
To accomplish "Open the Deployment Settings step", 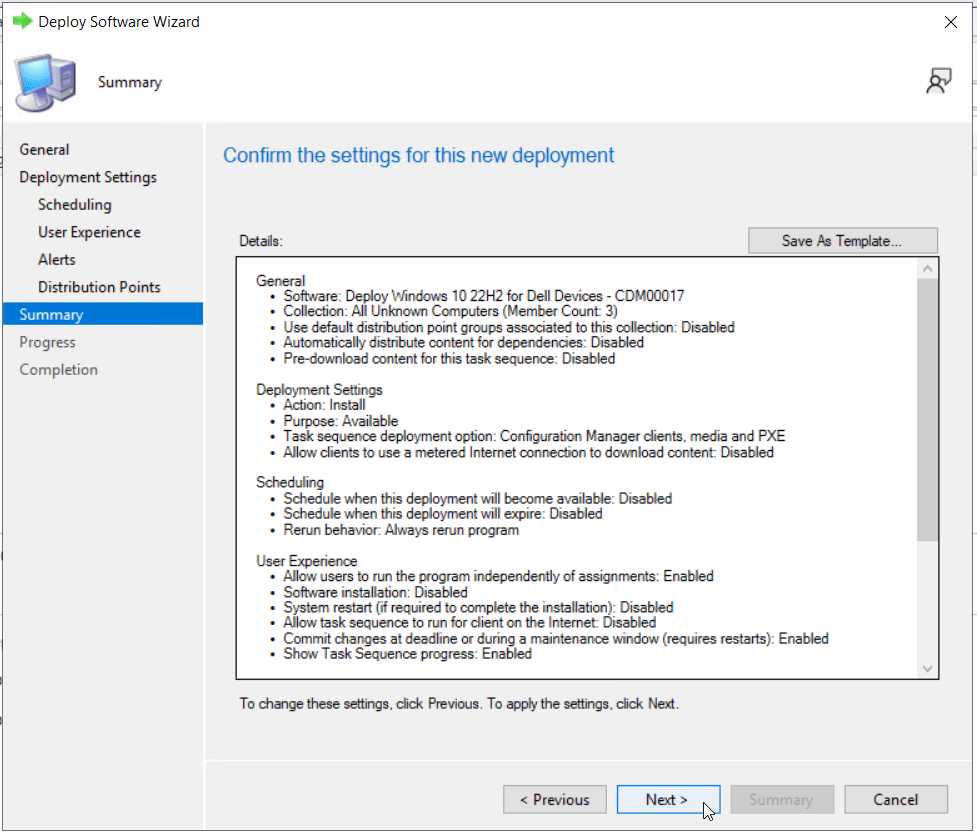I will pyautogui.click(x=88, y=177).
